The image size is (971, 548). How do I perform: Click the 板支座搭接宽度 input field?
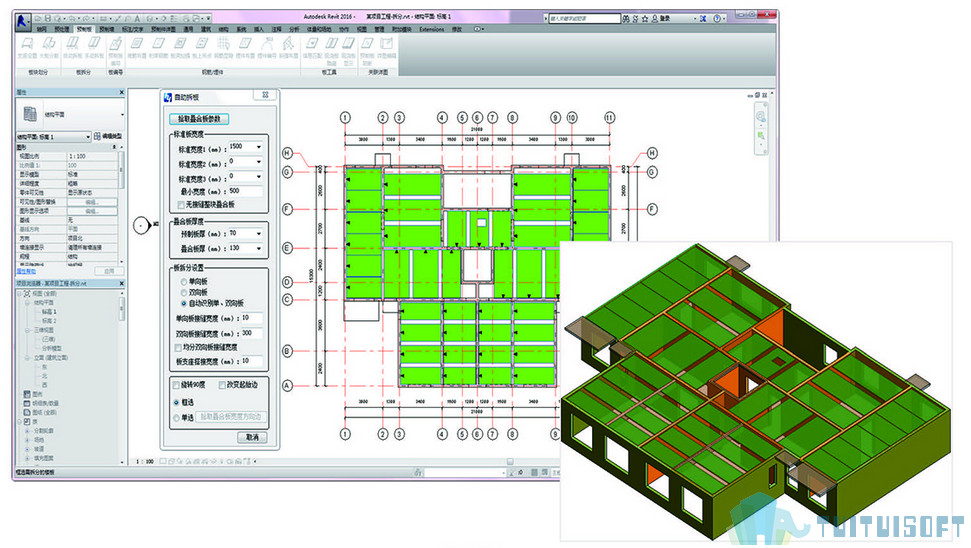coord(251,361)
